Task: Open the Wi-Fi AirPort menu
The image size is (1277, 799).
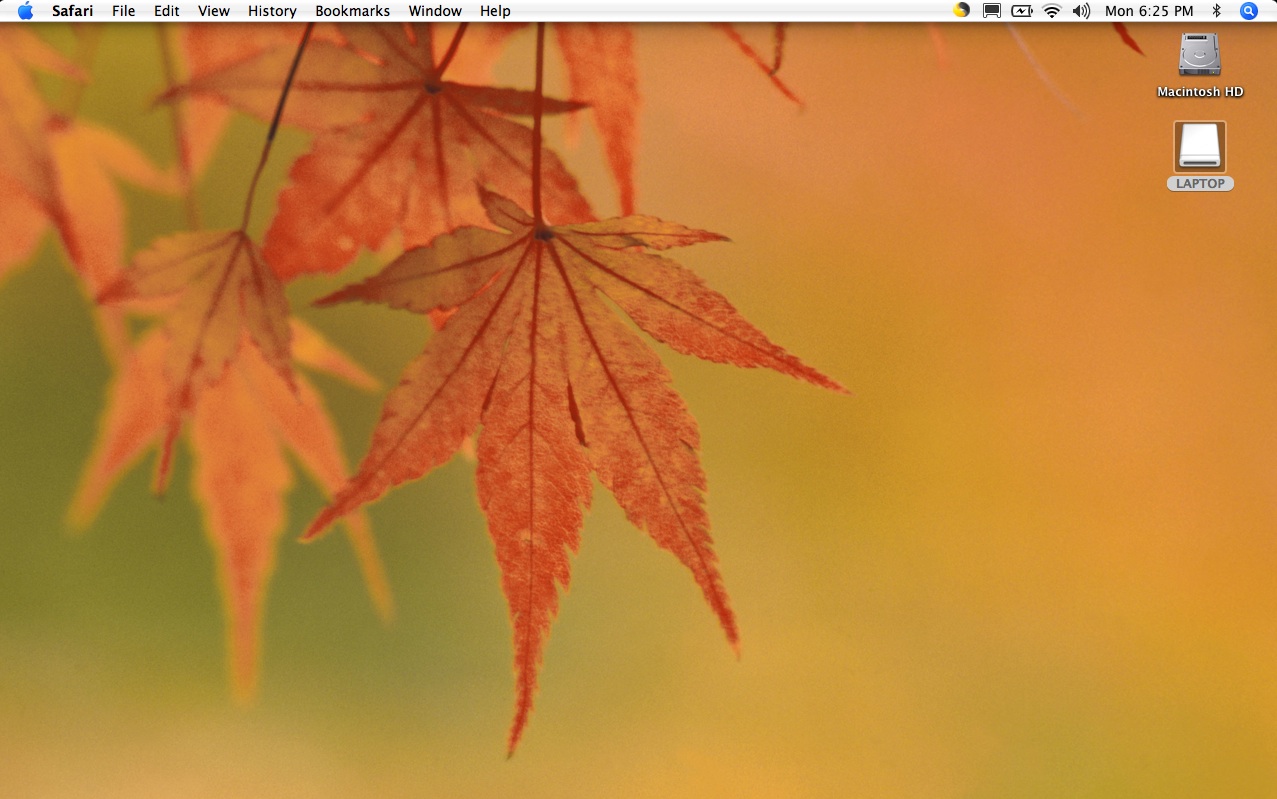Action: (1051, 11)
